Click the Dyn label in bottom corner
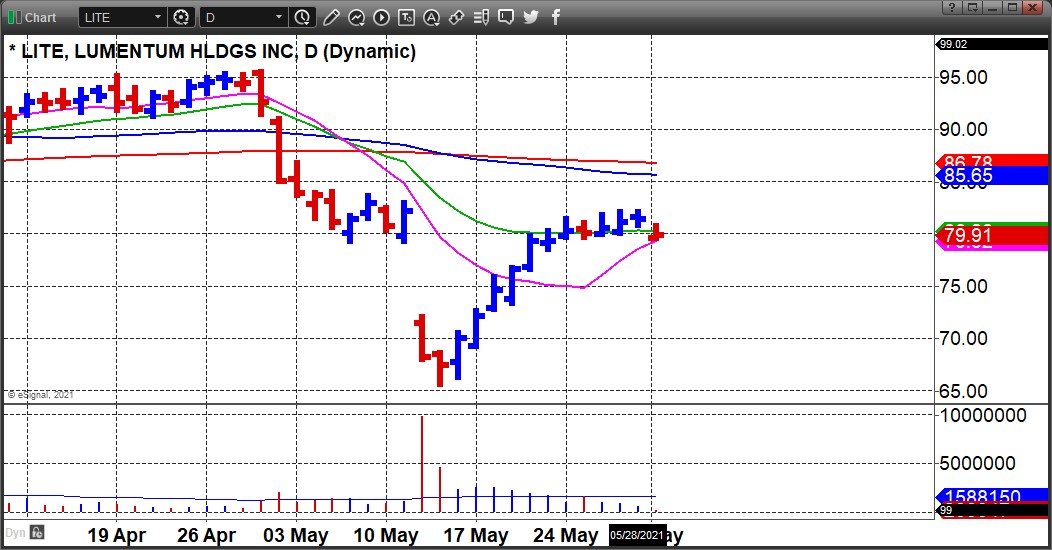Viewport: 1052px width, 550px height. tap(15, 533)
